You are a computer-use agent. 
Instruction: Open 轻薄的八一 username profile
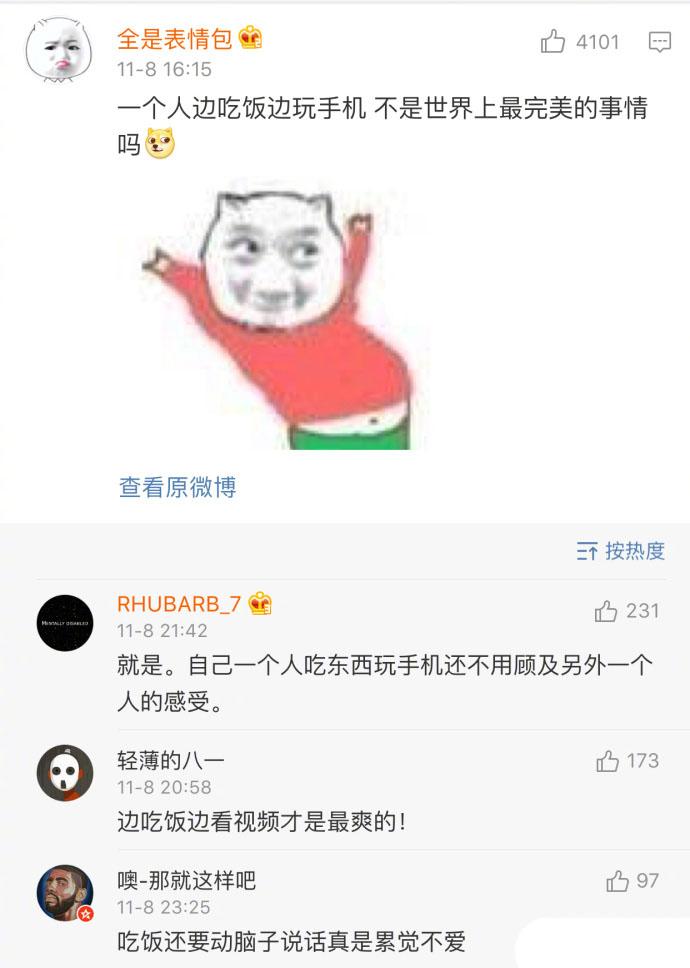point(170,761)
